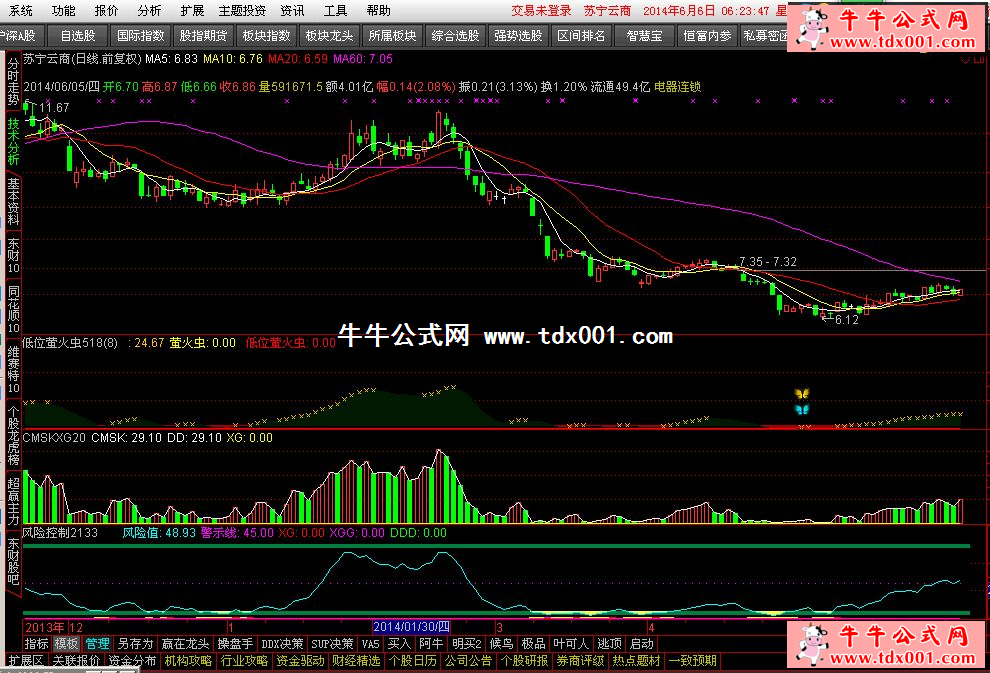The image size is (990, 673).
Task: Open the 财经精选 bottom tab
Action: coord(356,660)
